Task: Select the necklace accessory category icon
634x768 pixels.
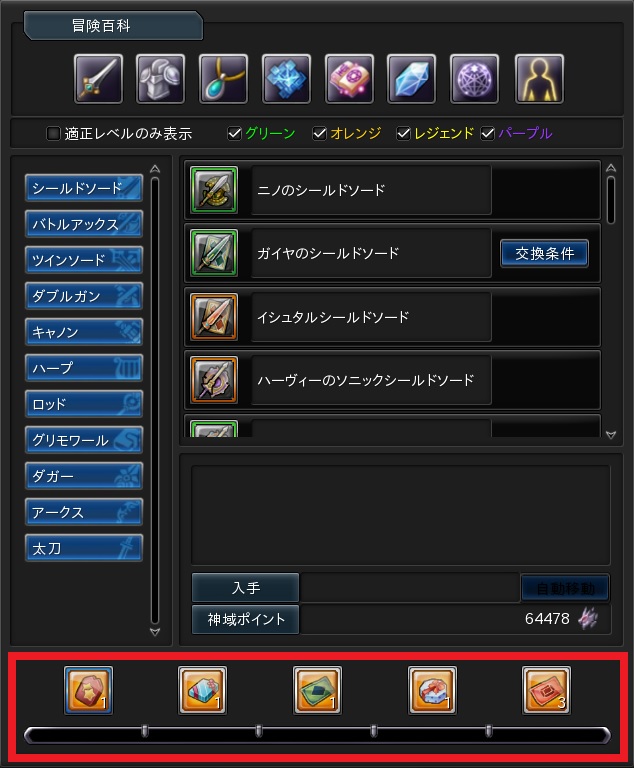Action: 223,79
